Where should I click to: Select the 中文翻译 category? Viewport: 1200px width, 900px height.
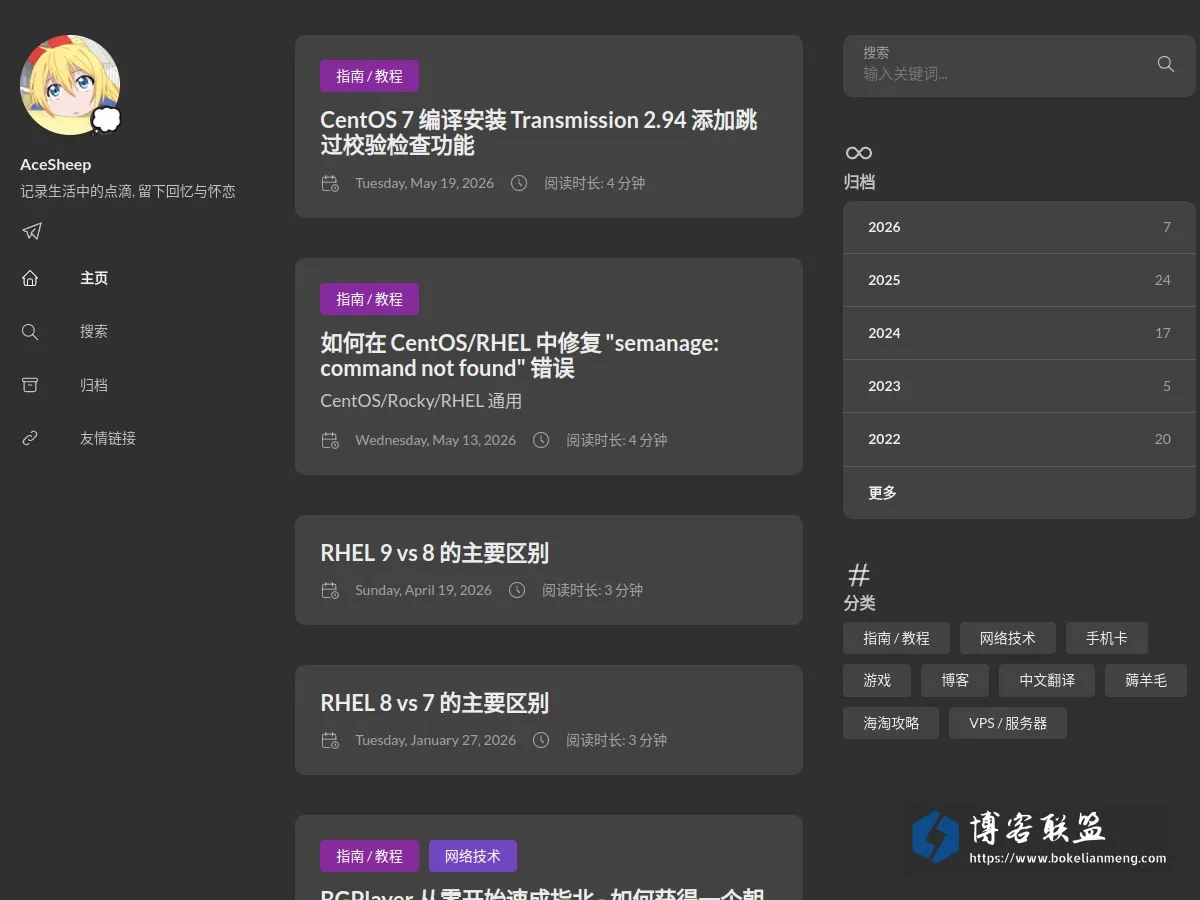tap(1047, 680)
